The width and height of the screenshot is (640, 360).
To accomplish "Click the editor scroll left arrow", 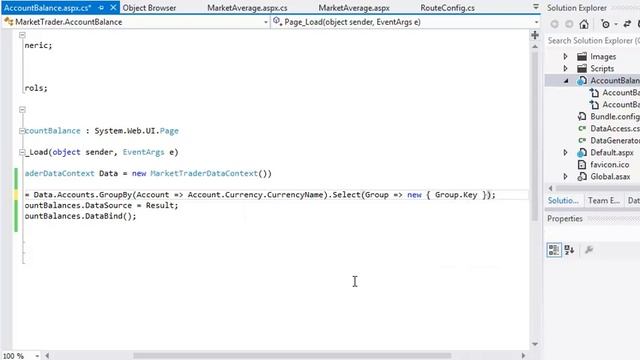I will [47, 356].
